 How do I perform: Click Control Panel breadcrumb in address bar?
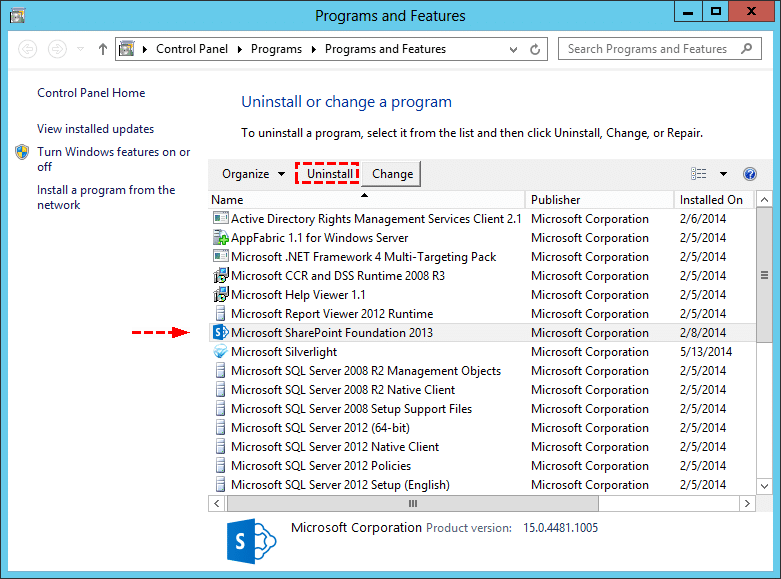192,49
